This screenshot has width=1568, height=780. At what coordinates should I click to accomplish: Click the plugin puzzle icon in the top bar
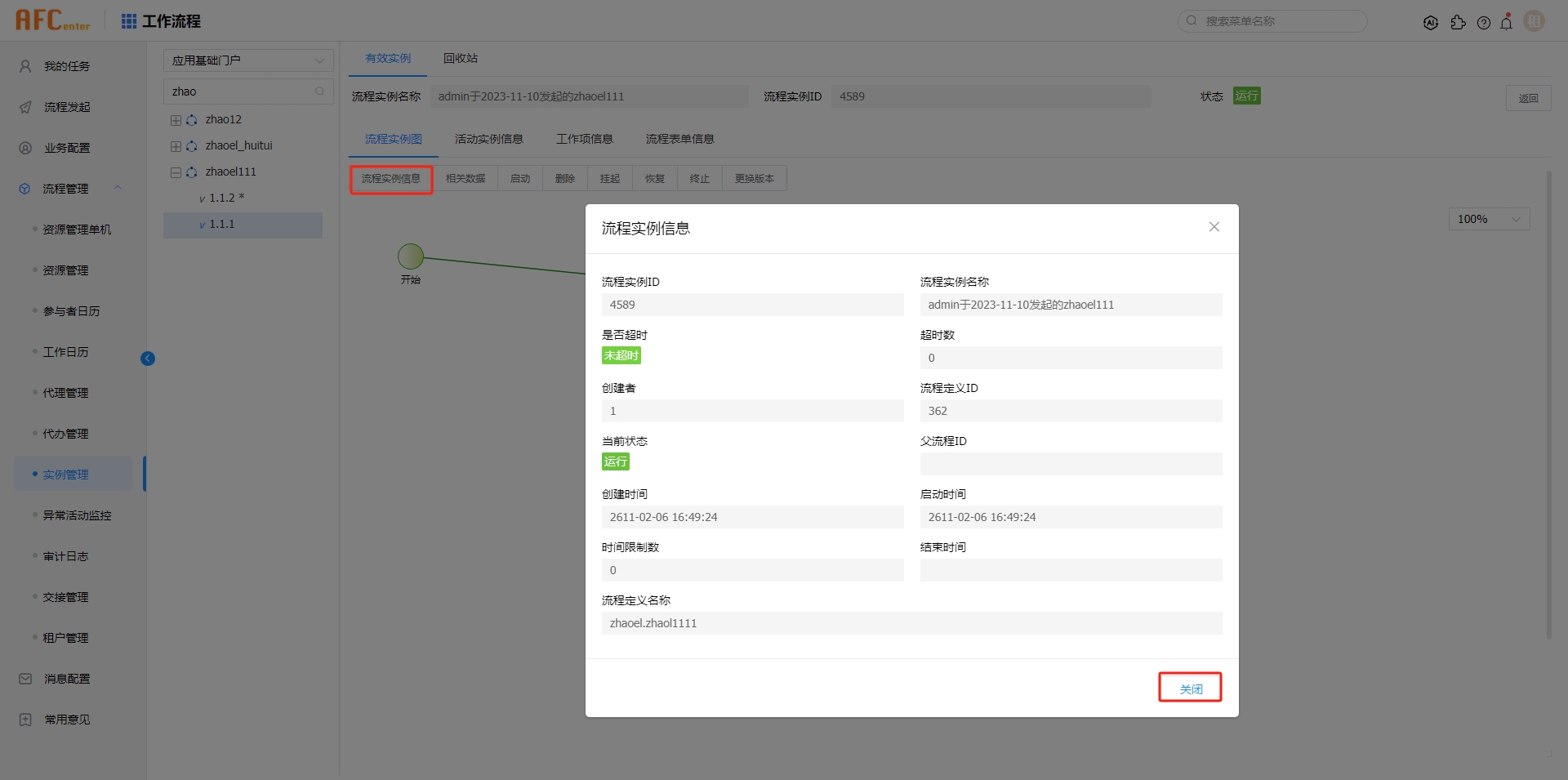(1459, 23)
